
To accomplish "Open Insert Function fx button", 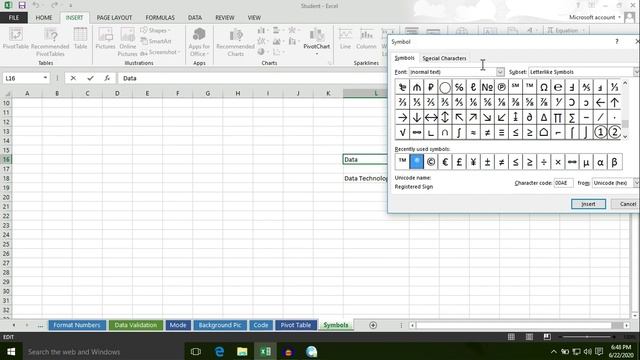I will tap(107, 78).
